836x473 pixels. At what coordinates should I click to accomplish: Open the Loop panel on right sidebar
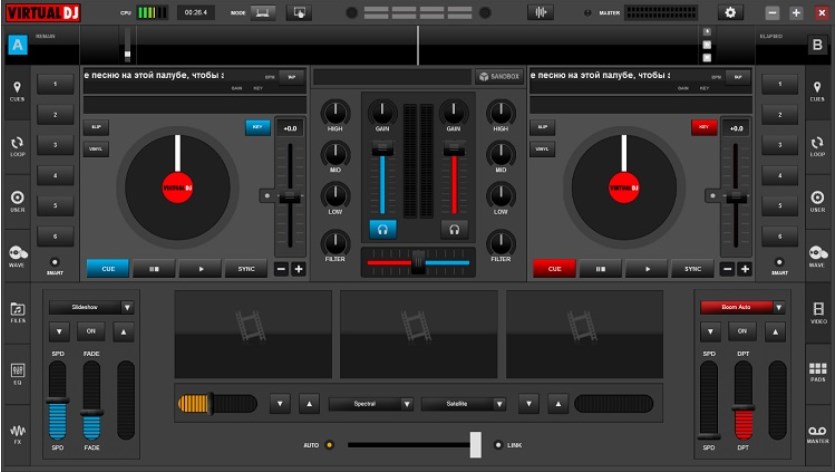pyautogui.click(x=817, y=147)
